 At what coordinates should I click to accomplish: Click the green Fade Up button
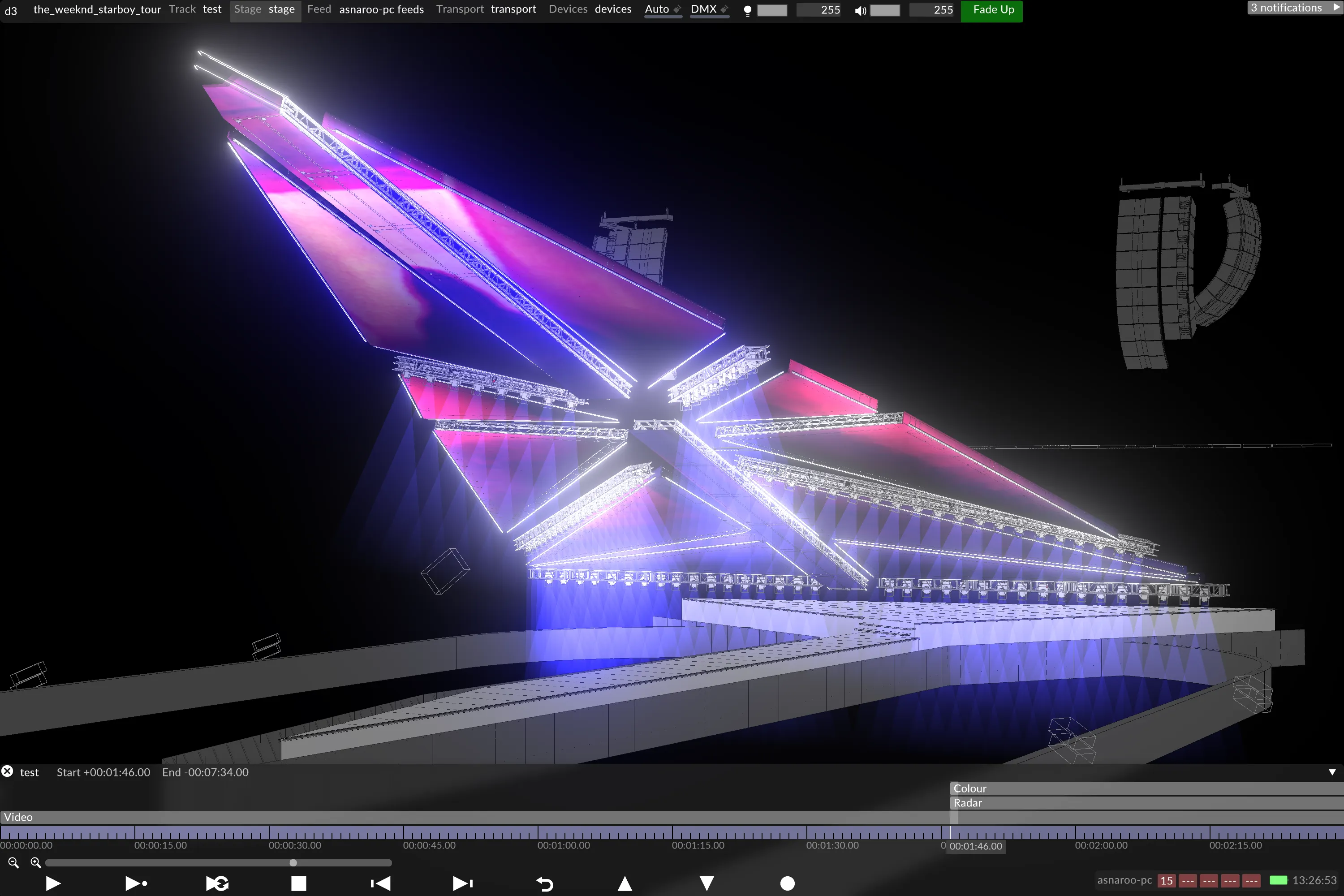(993, 10)
